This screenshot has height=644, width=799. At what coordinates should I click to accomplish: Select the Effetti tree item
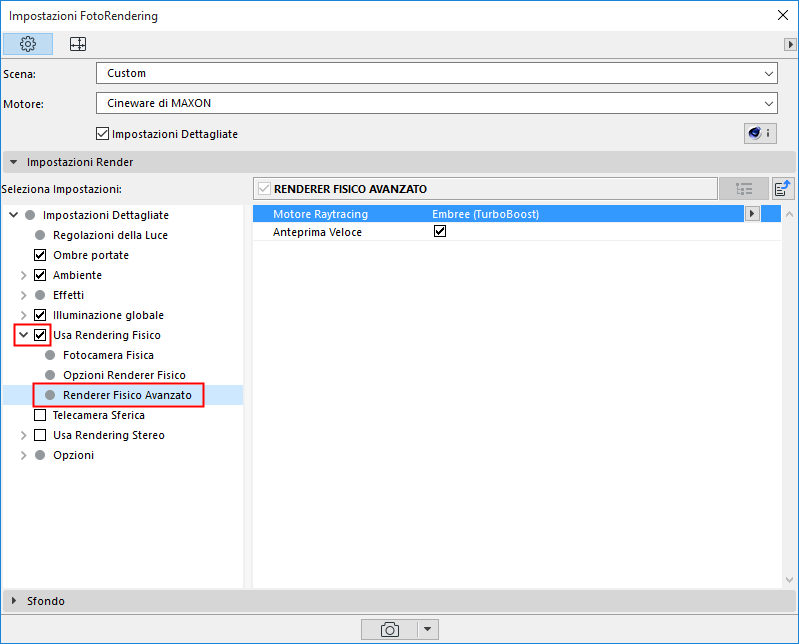(x=68, y=295)
